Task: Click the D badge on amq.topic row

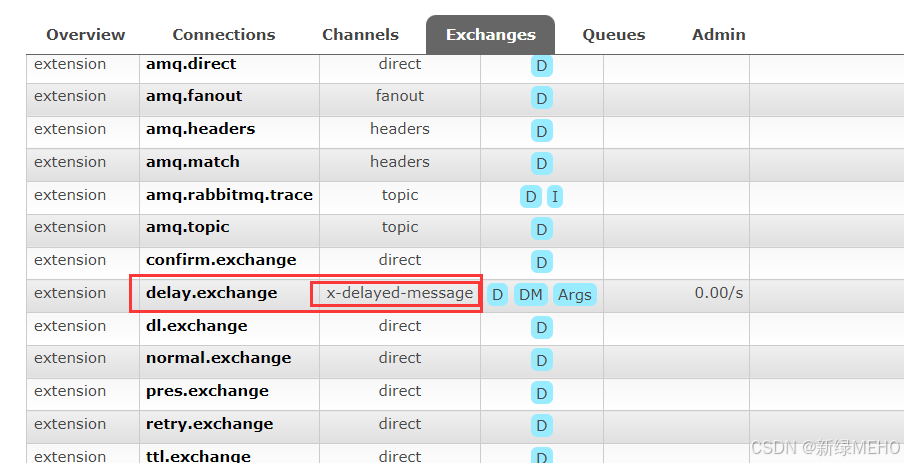Action: tap(541, 230)
